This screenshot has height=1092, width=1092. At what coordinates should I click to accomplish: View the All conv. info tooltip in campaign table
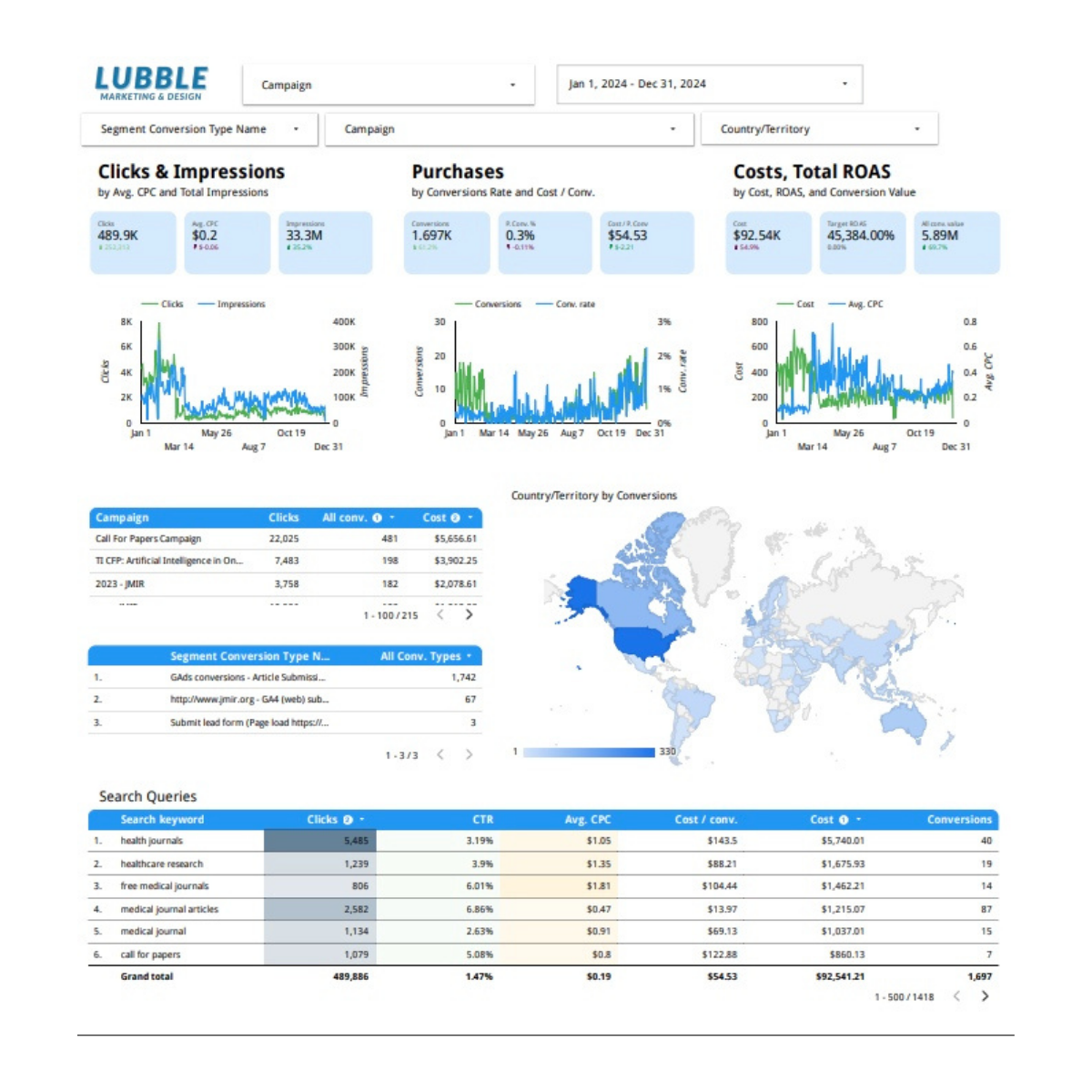coord(378,518)
